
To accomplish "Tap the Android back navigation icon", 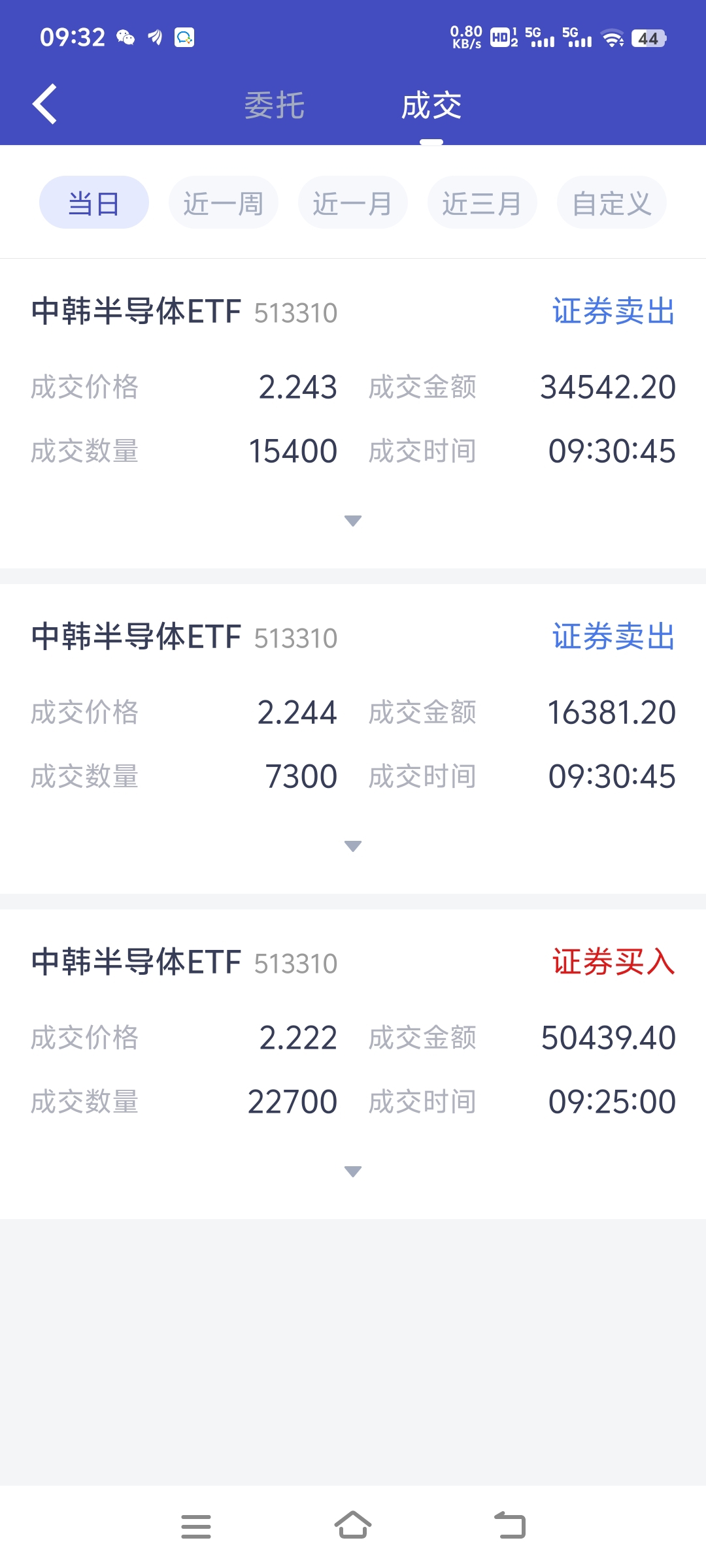I will [510, 1526].
